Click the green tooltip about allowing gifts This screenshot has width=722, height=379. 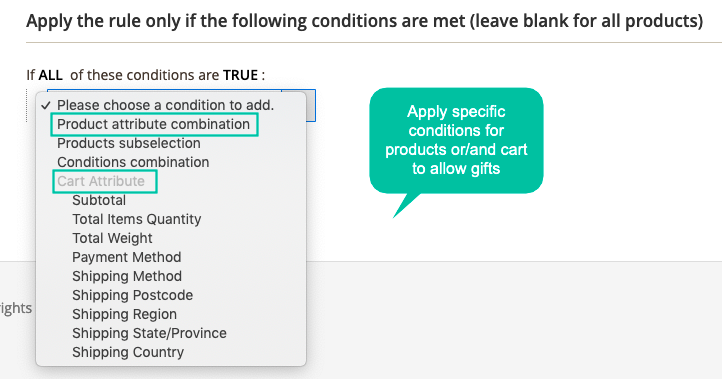click(x=456, y=140)
